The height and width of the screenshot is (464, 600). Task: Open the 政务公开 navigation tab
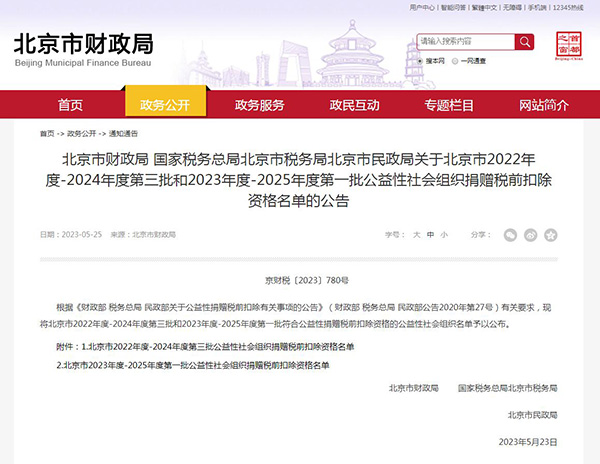click(x=164, y=105)
